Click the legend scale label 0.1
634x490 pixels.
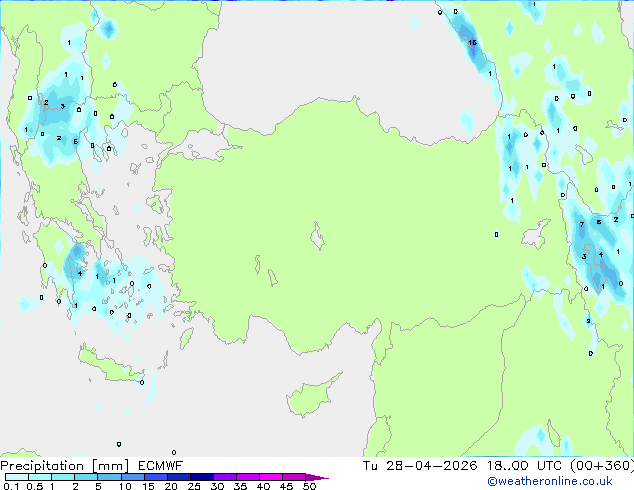pyautogui.click(x=11, y=486)
